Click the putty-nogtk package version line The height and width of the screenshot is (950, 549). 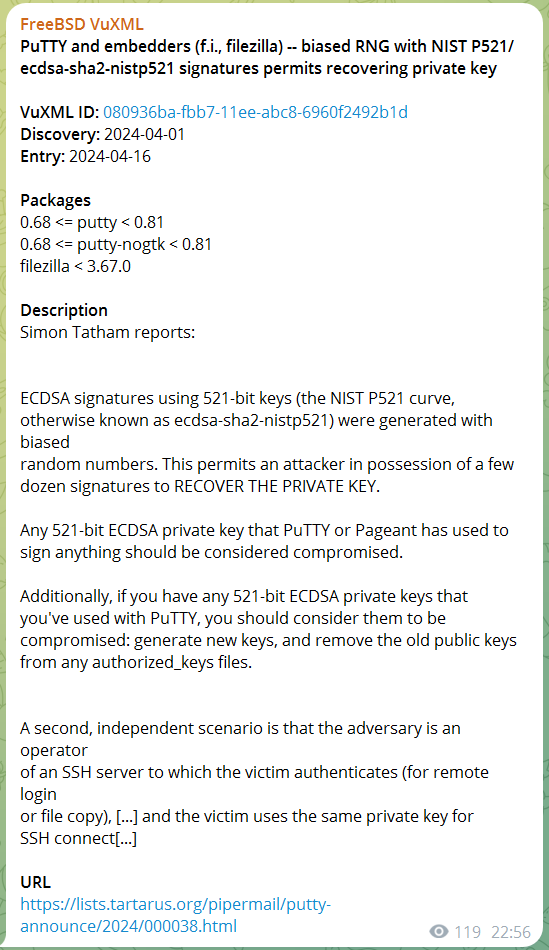click(x=116, y=244)
